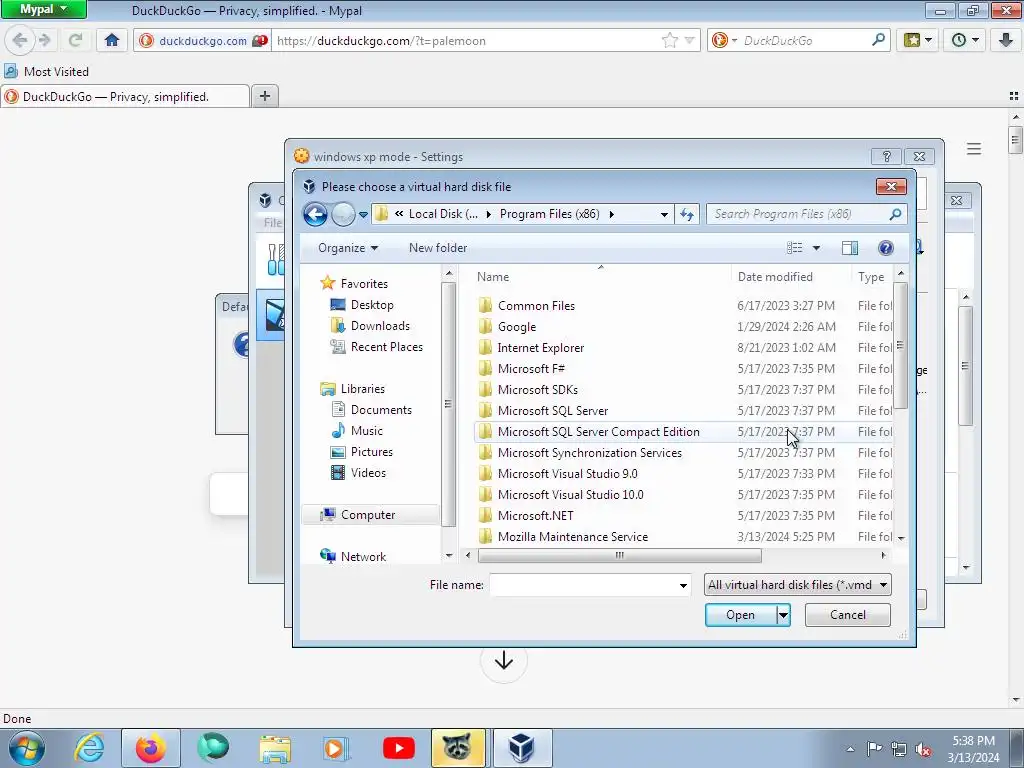Viewport: 1024px width, 768px height.
Task: Open help in windows xp mode Settings
Action: [x=886, y=156]
